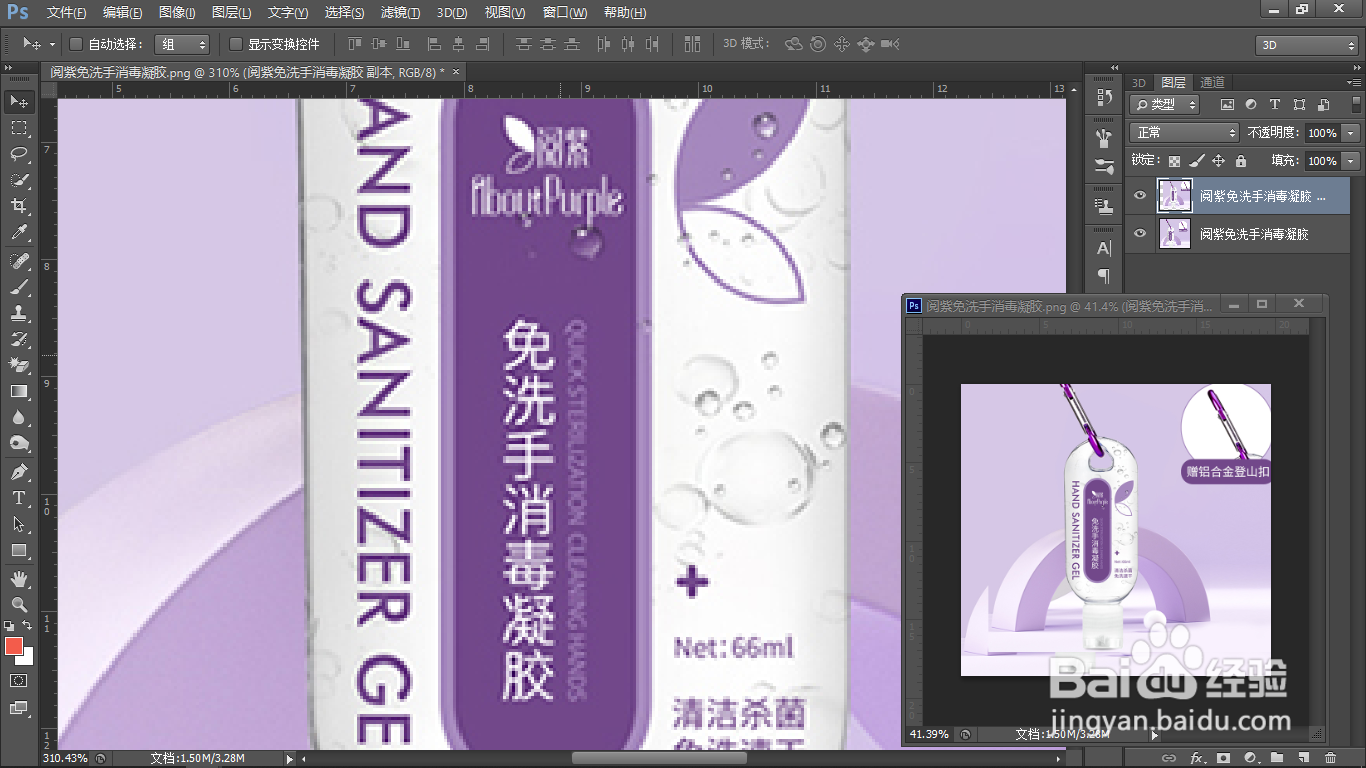Open the 正常 blend mode dropdown

1184,133
